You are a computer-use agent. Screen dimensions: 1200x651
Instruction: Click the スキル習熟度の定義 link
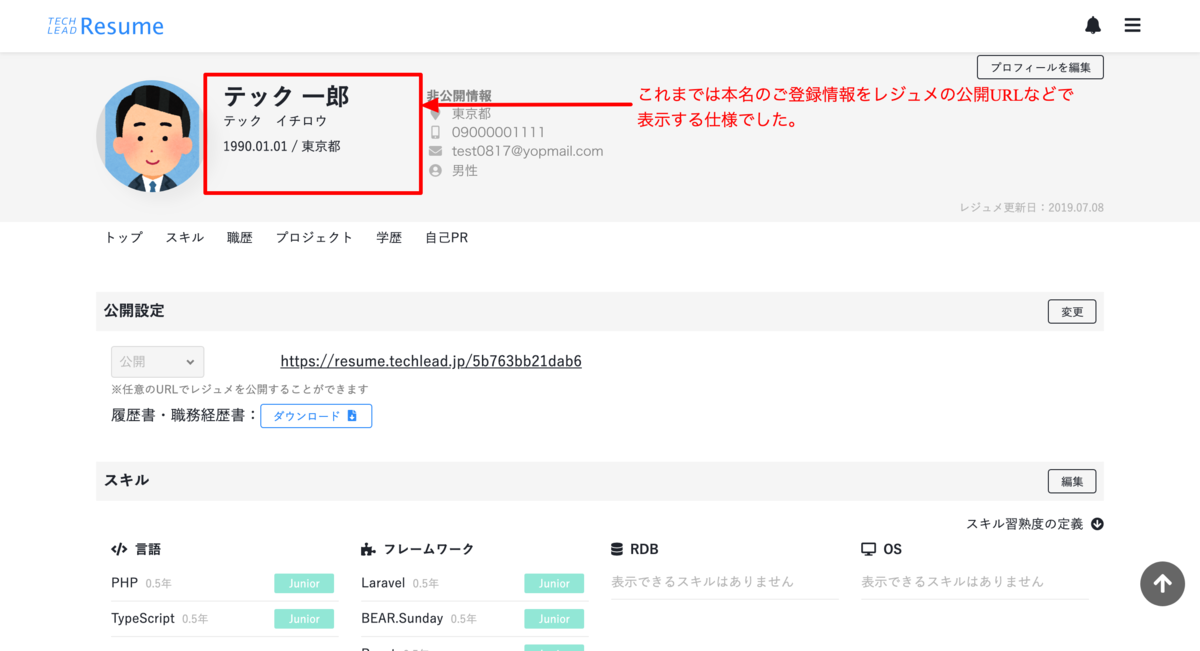click(x=1024, y=524)
